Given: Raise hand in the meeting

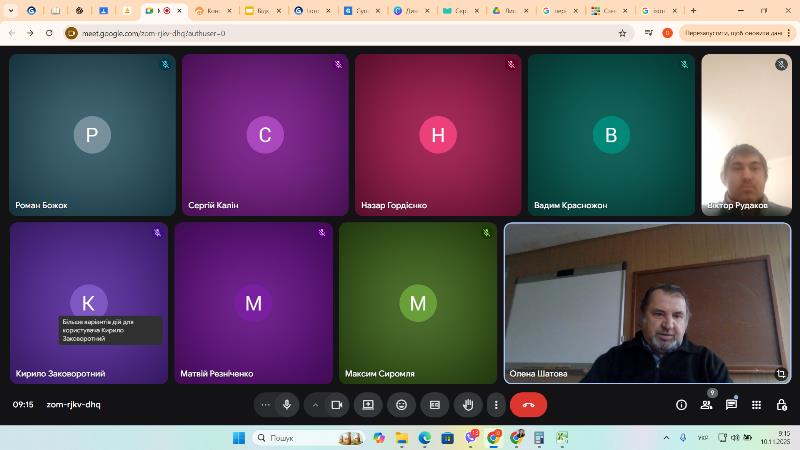Looking at the screenshot, I should (467, 405).
